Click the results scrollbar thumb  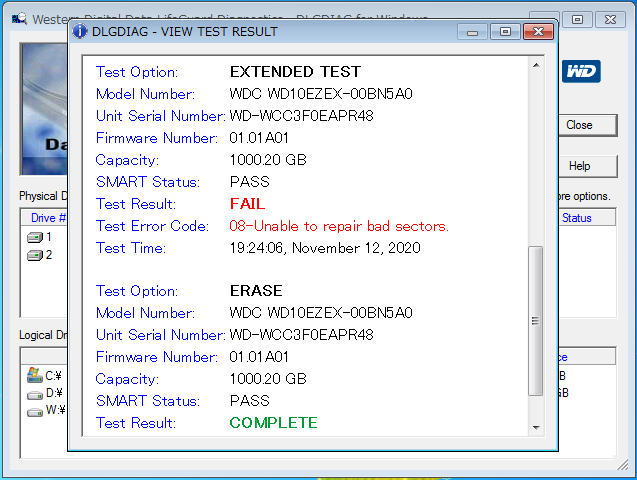tap(535, 321)
